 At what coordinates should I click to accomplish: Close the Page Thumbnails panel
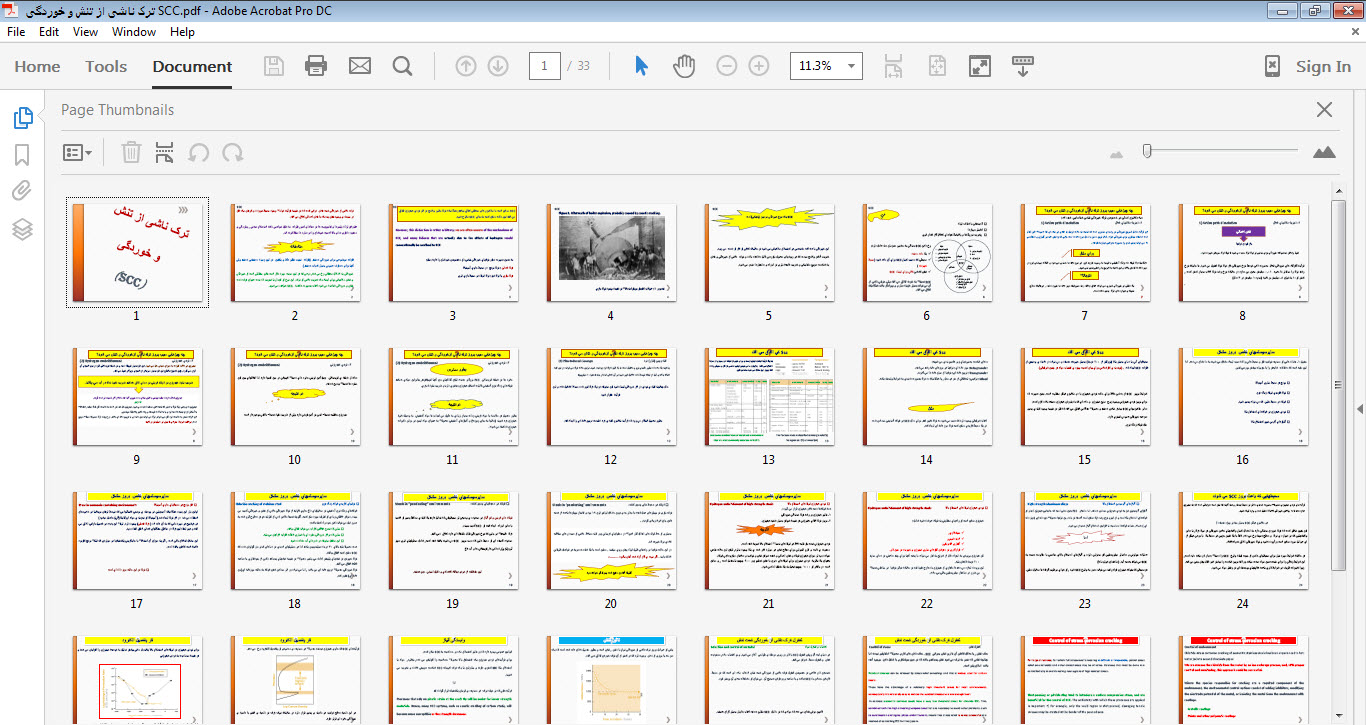(1324, 110)
